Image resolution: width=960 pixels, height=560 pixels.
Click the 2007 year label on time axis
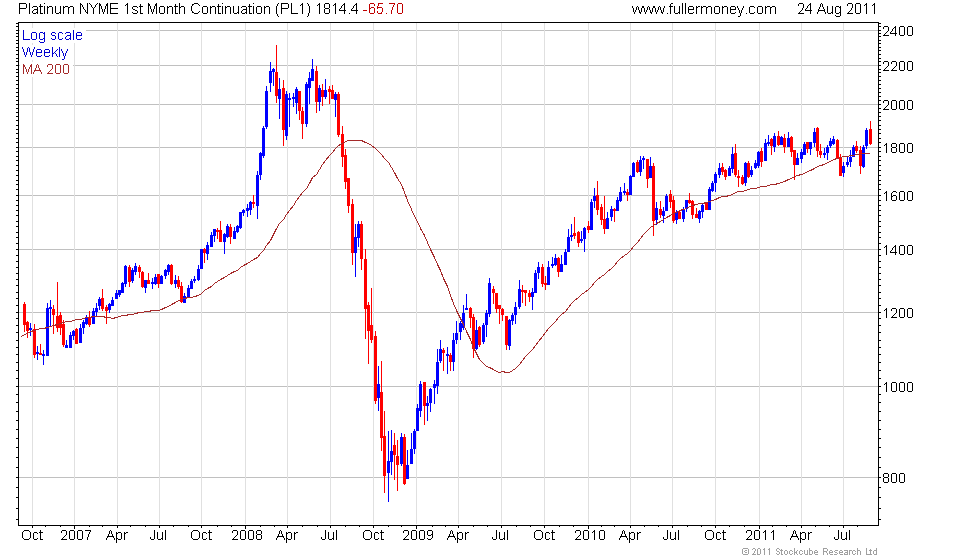click(x=76, y=535)
